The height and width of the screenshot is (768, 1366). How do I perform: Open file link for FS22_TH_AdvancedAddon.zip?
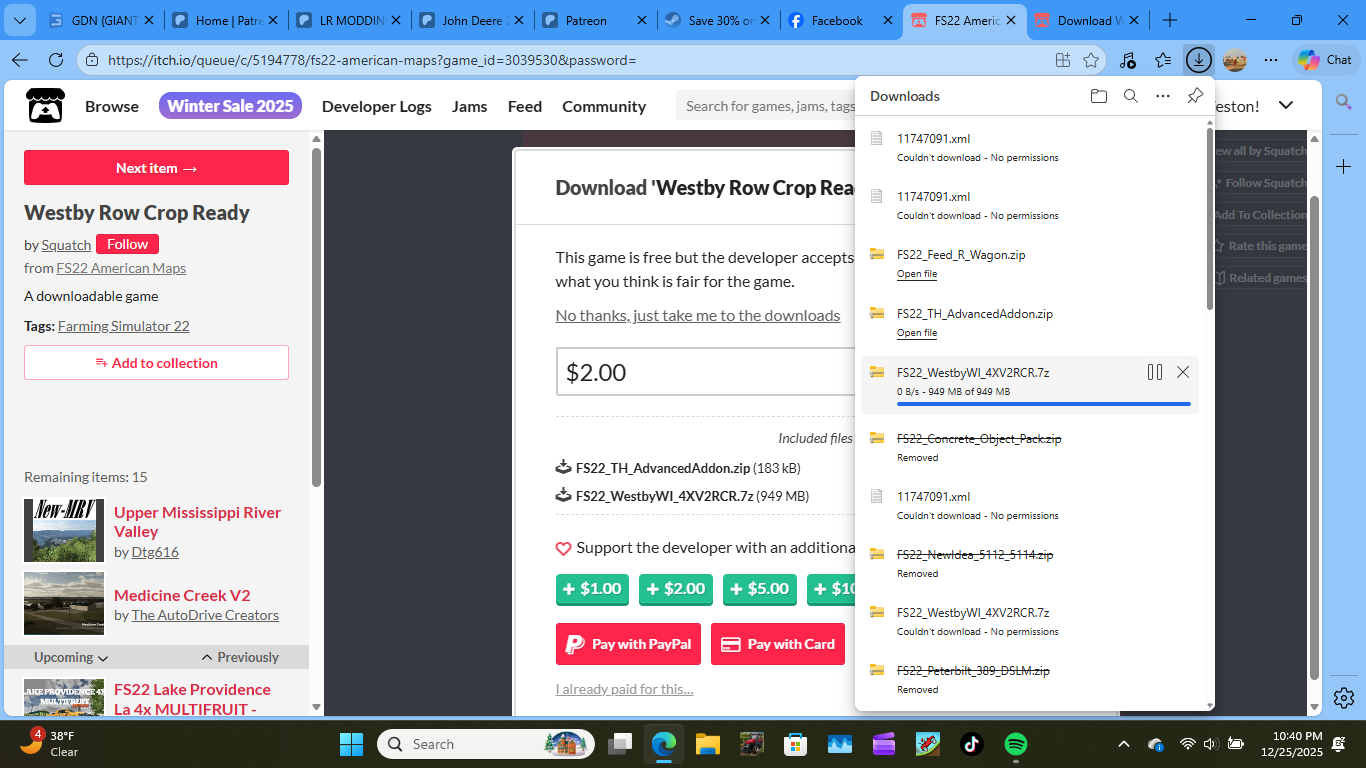(917, 333)
